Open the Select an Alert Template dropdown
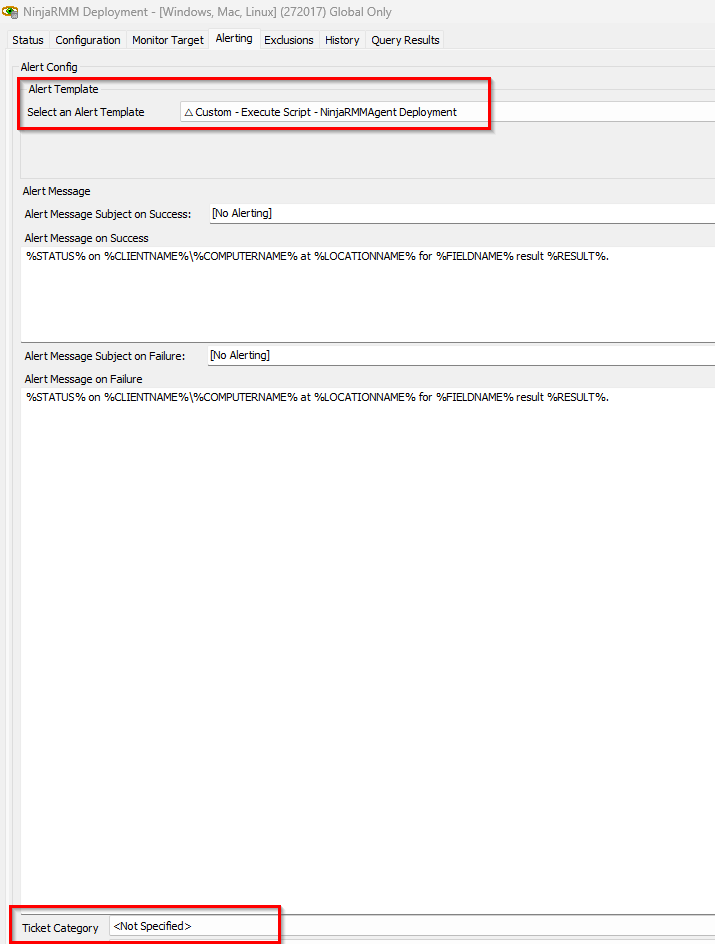This screenshot has height=944, width=715. pos(447,112)
